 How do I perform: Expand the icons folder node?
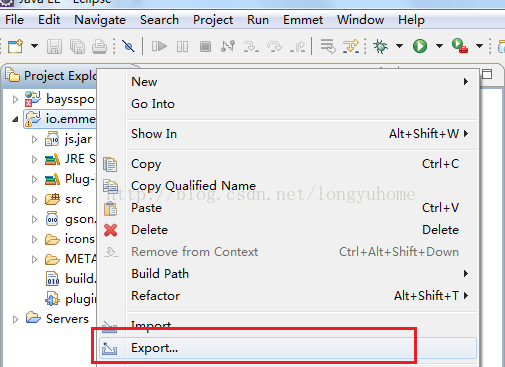tap(34, 239)
